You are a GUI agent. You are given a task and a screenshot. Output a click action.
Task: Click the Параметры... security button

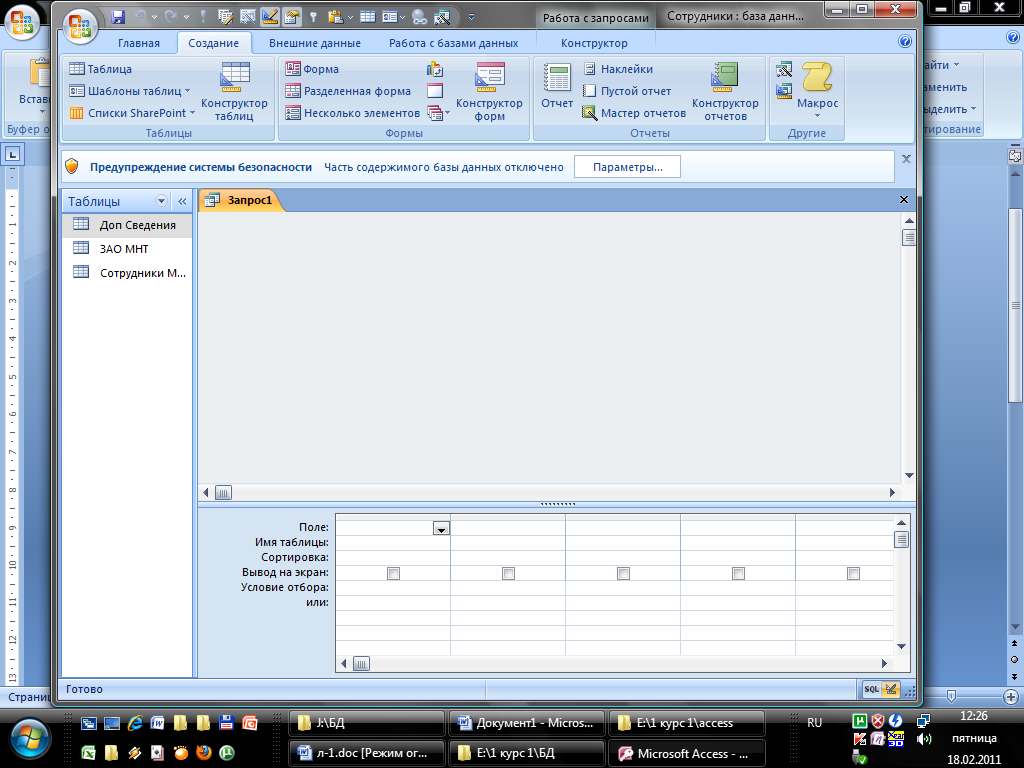627,167
